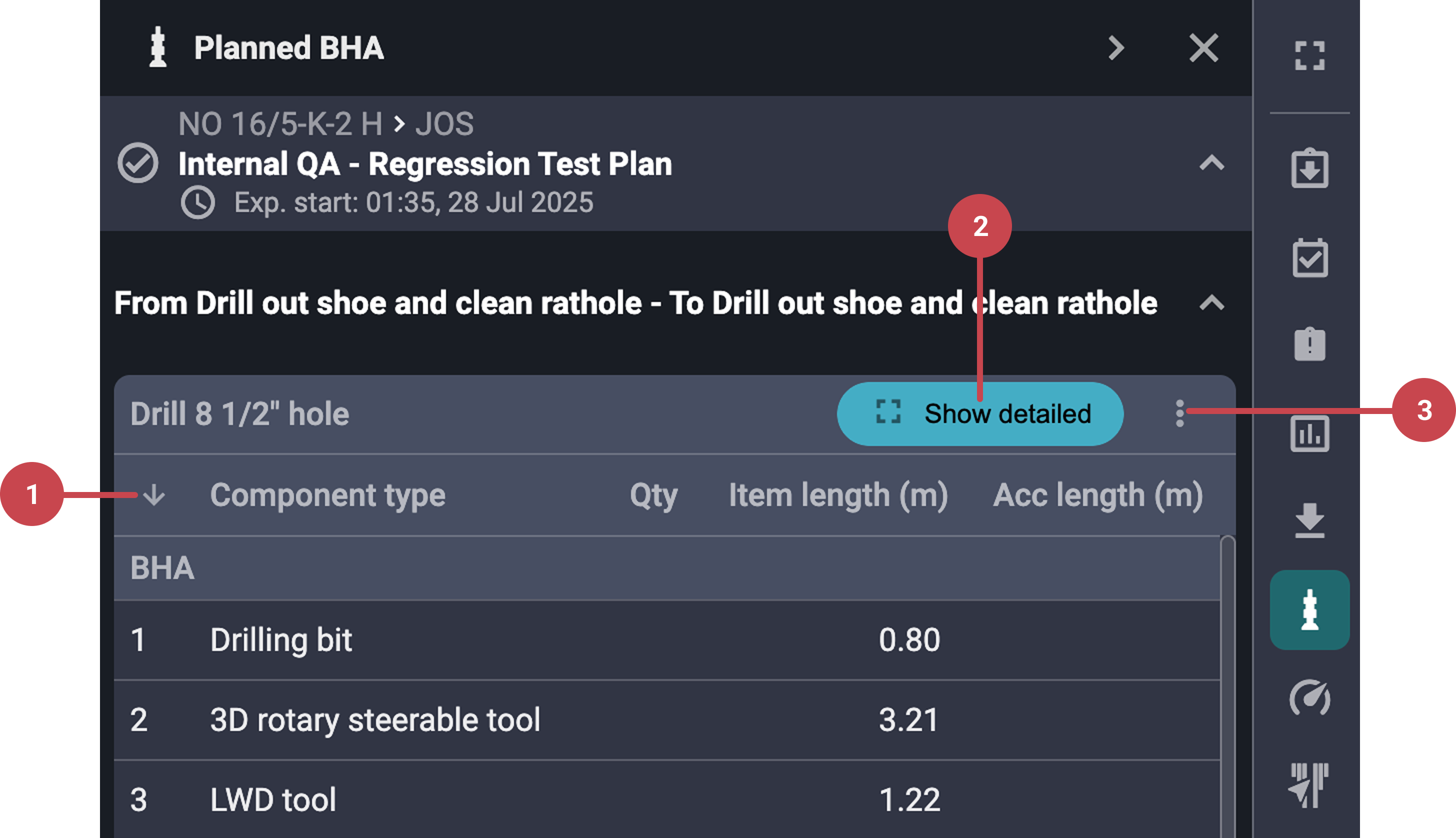Open the gauge performance panel icon
This screenshot has width=1456, height=838.
coord(1310,698)
